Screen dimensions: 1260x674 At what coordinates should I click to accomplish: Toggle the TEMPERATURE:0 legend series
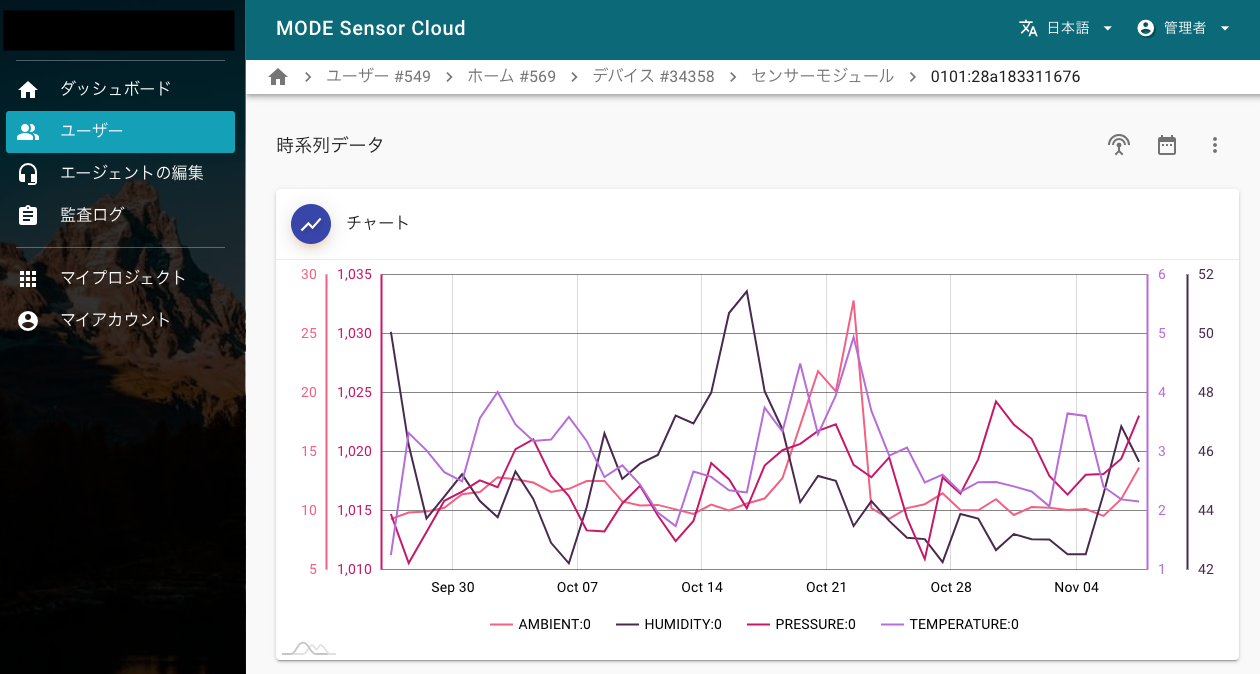click(x=950, y=625)
